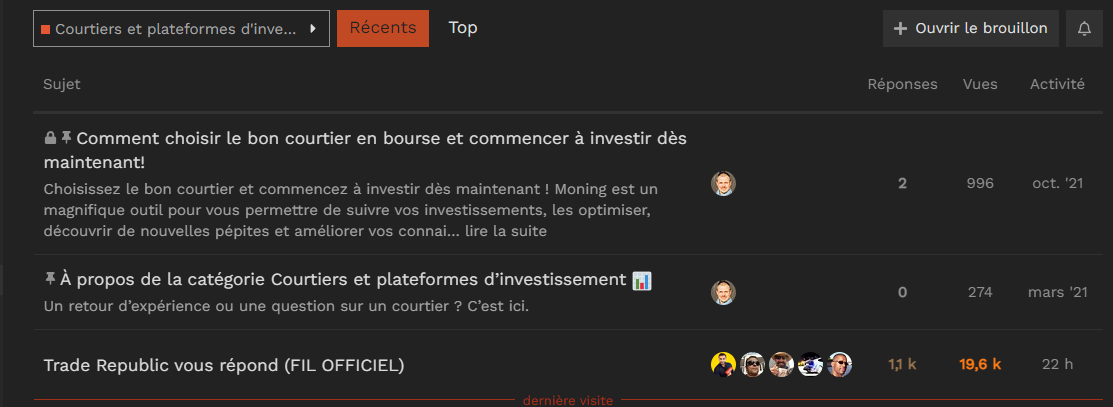The image size is (1113, 407).
Task: Open Comment choisir le bon courtier topic
Action: coord(365,150)
